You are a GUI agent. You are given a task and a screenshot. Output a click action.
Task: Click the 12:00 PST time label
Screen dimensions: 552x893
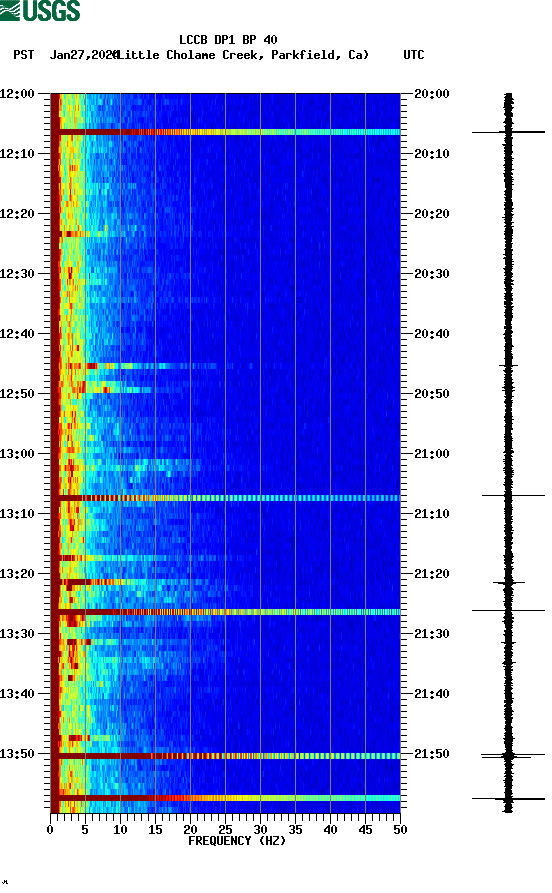17,93
